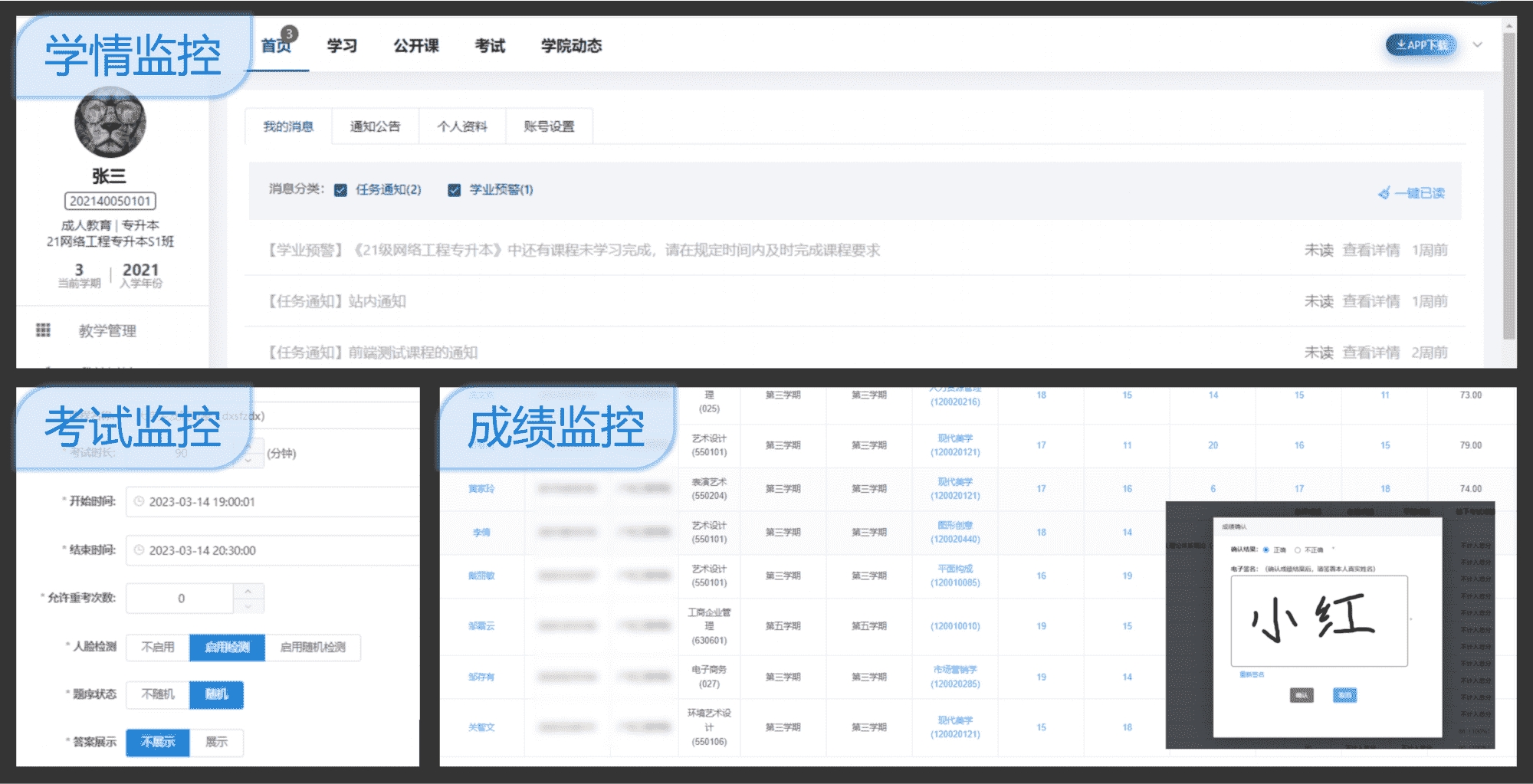Image resolution: width=1533 pixels, height=784 pixels.
Task: Click the 一键已读 broom icon
Action: point(1384,193)
